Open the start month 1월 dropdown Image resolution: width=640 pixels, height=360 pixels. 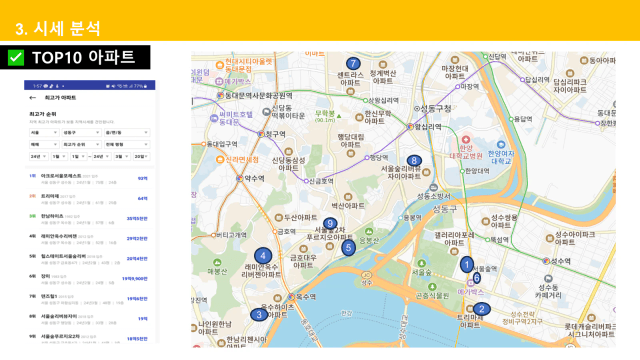point(59,156)
